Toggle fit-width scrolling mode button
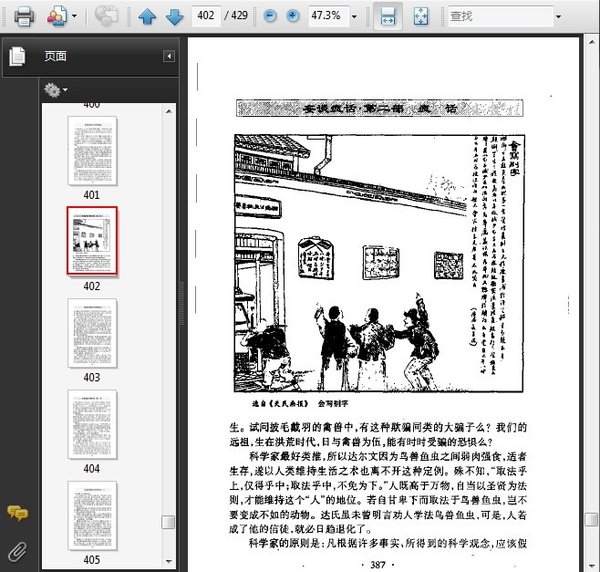The image size is (600, 572). tap(388, 16)
